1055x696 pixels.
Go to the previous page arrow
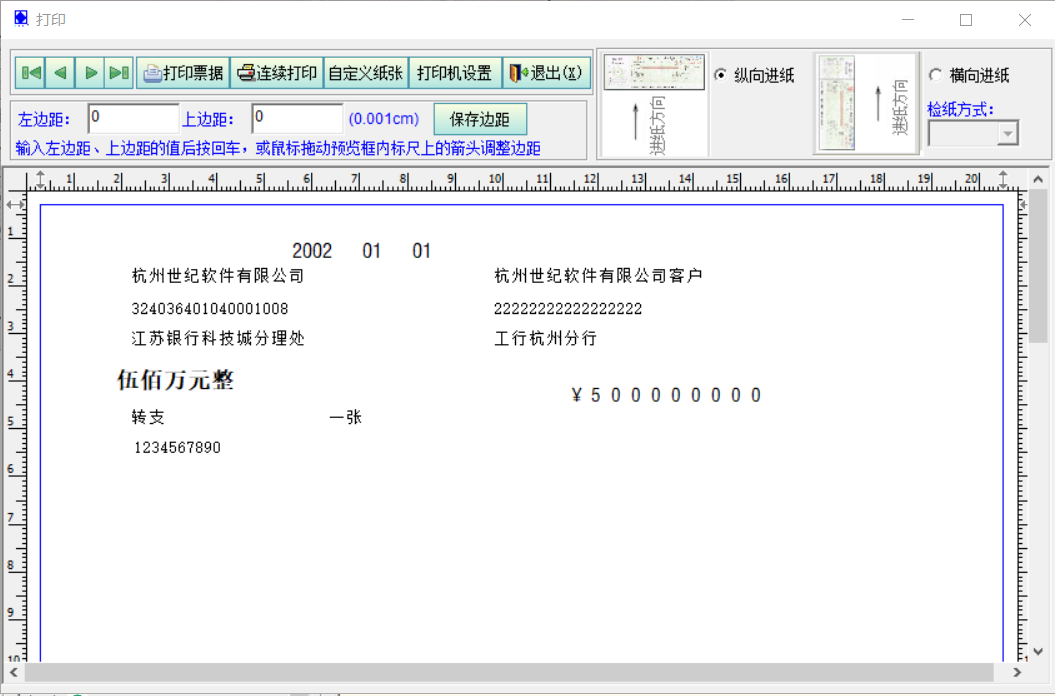point(61,73)
